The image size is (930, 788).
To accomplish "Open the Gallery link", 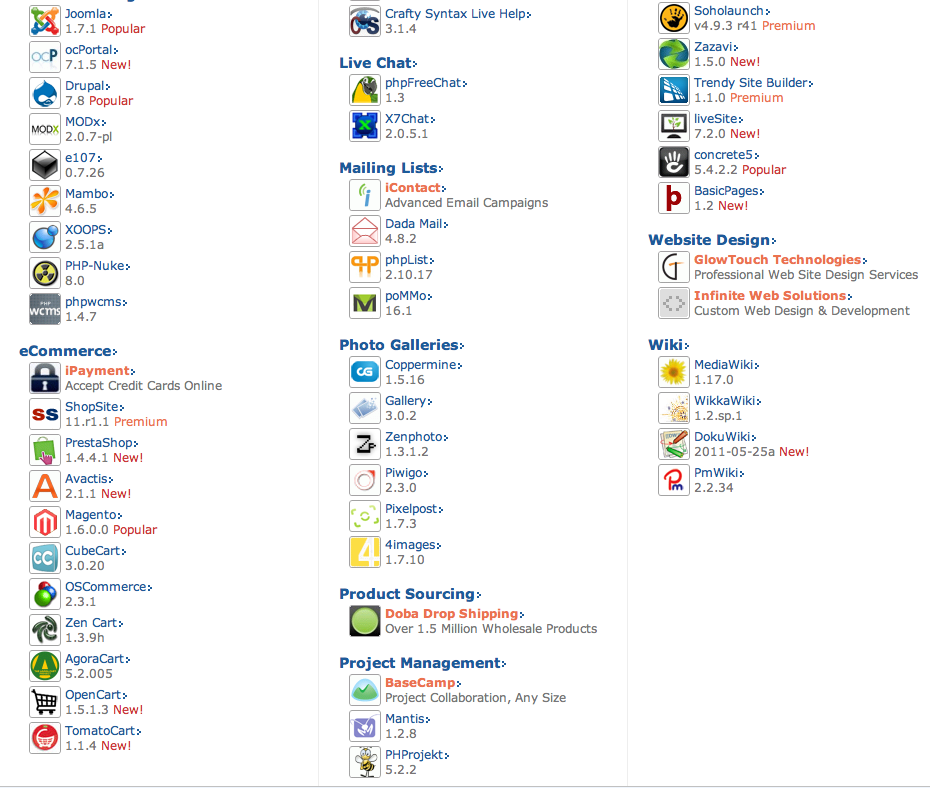I will pyautogui.click(x=408, y=401).
